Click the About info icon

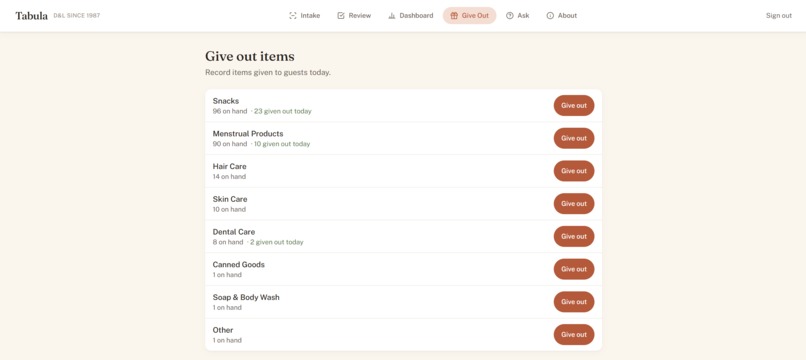click(x=550, y=15)
